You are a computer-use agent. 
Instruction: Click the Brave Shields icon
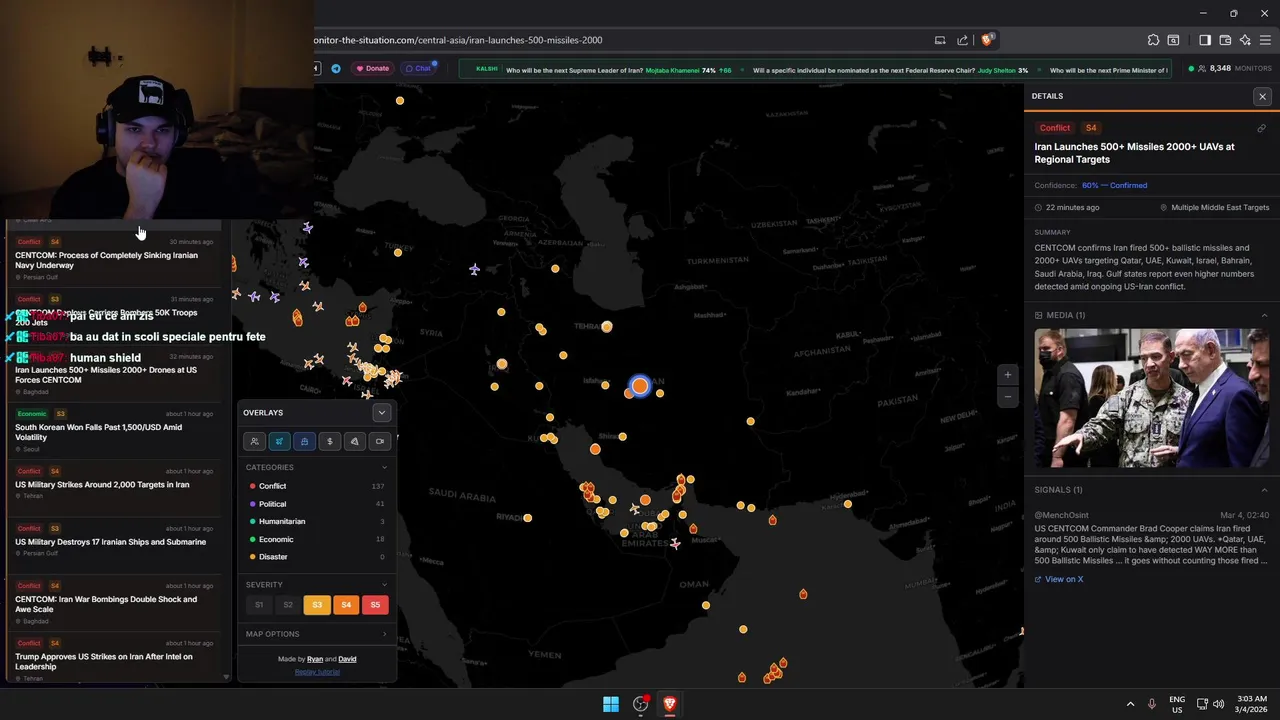(x=987, y=40)
